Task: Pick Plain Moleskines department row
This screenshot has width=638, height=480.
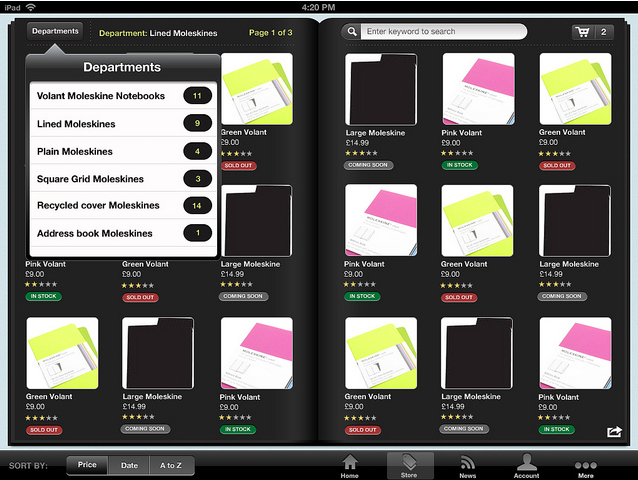Action: 123,151
